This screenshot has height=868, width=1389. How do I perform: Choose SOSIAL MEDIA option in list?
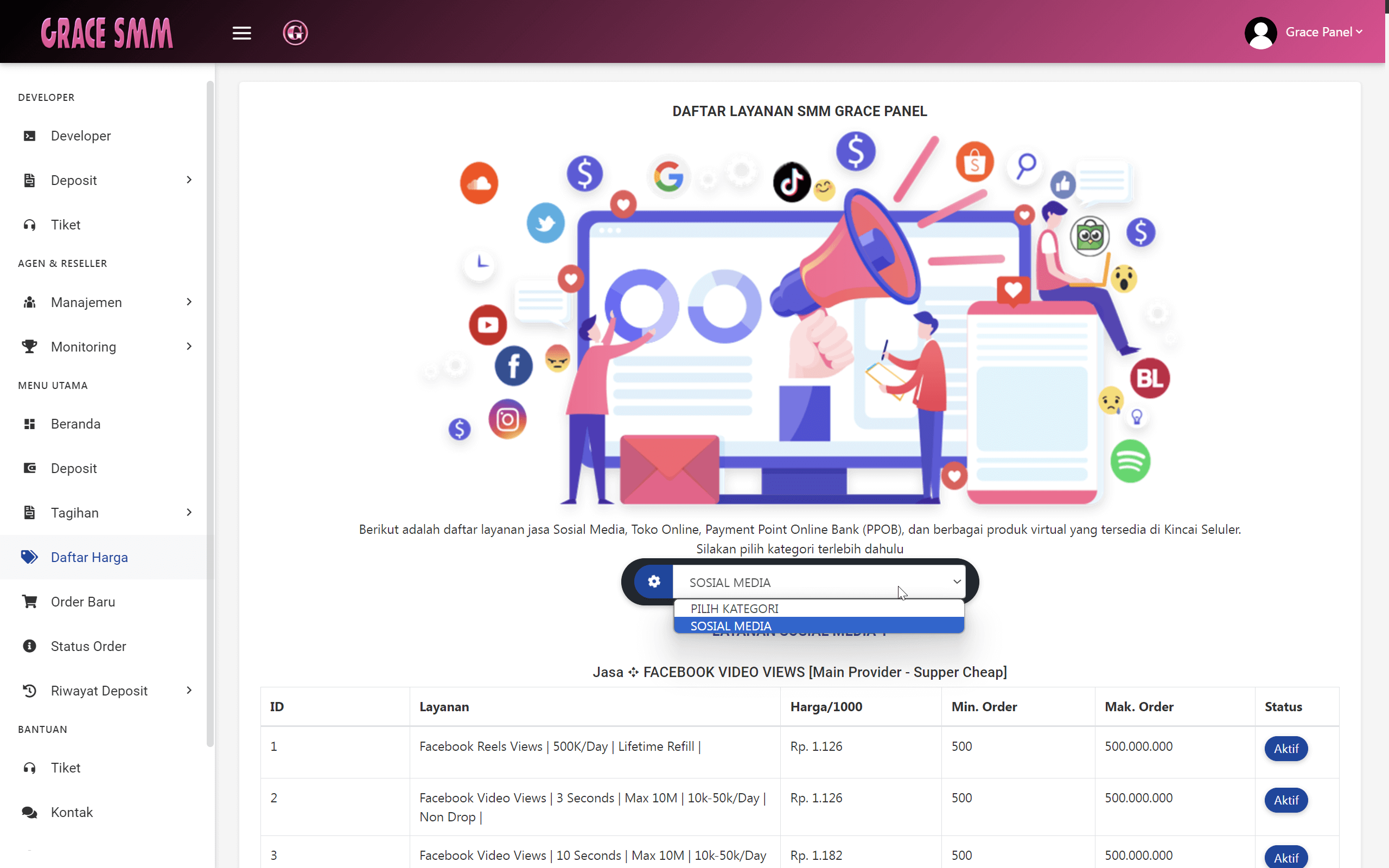(x=731, y=626)
